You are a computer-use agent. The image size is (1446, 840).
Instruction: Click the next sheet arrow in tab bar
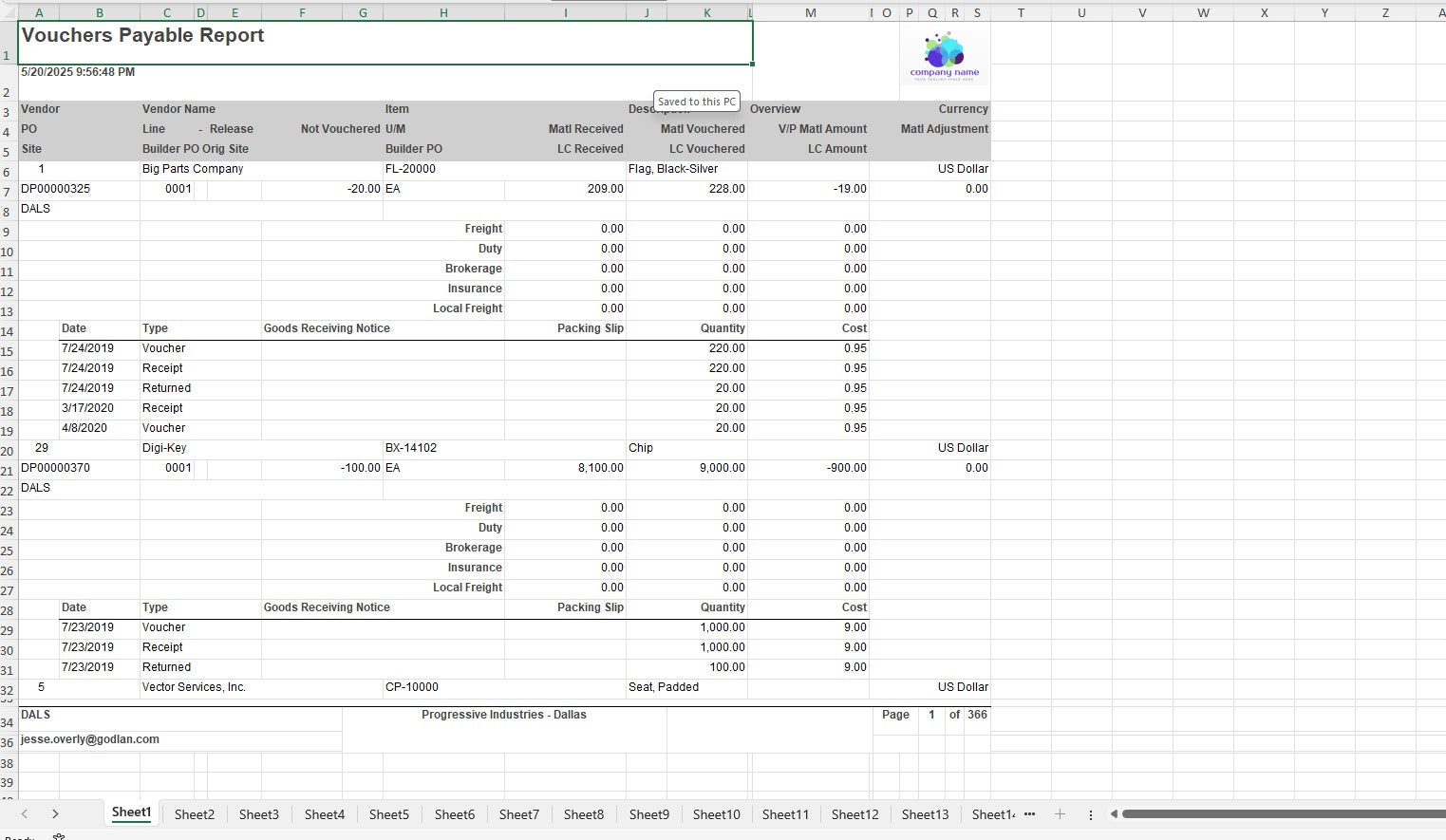point(55,813)
